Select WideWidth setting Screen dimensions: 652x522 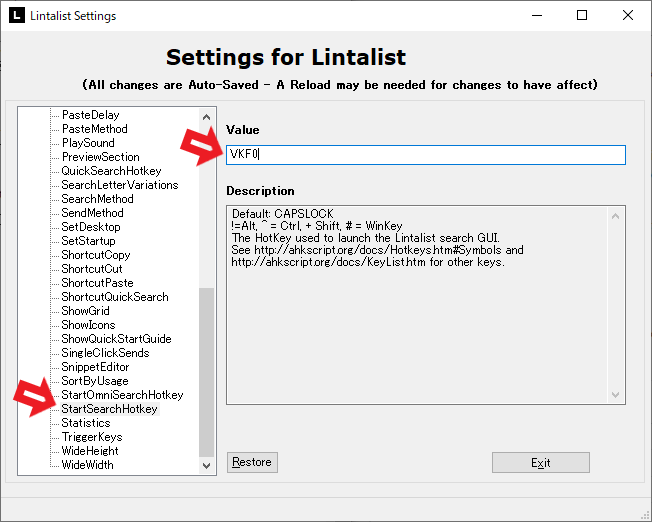pyautogui.click(x=87, y=465)
